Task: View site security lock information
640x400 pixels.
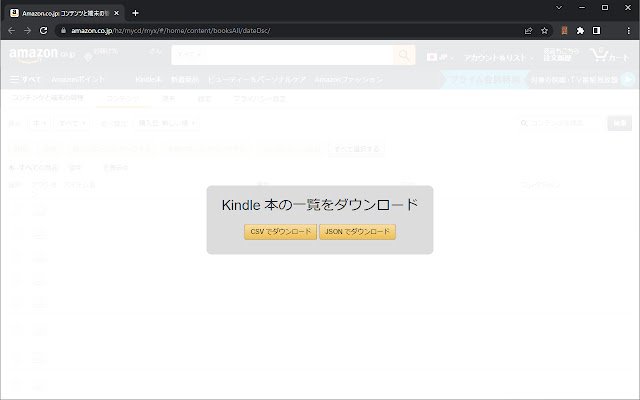Action: tap(63, 31)
